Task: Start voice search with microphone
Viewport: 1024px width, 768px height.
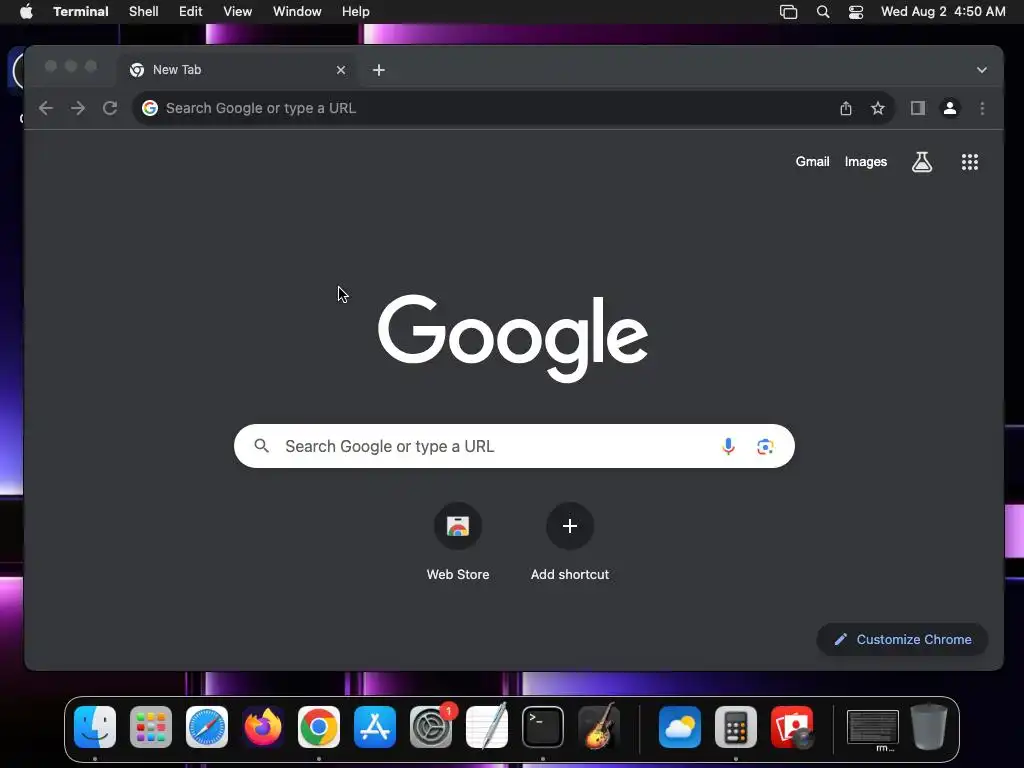Action: click(728, 446)
